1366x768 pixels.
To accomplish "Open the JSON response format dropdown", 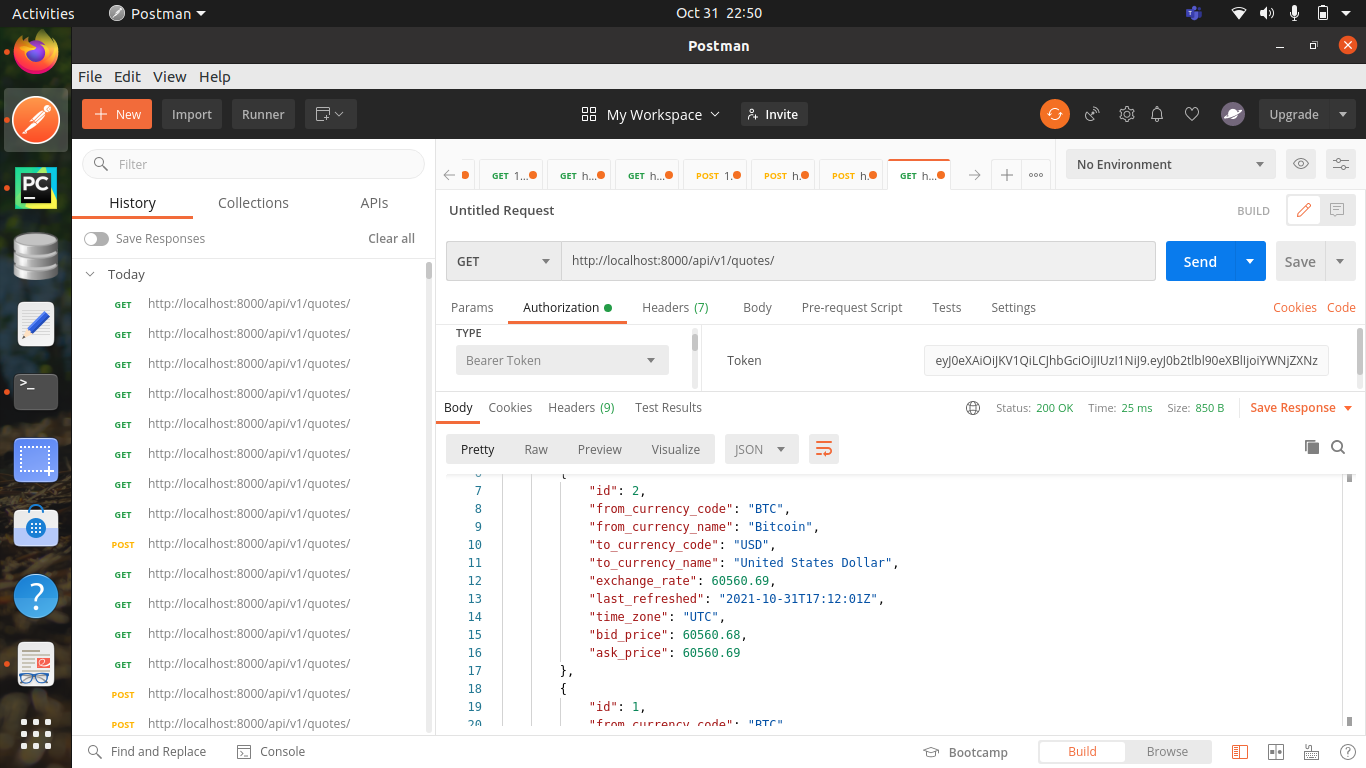I will [761, 449].
